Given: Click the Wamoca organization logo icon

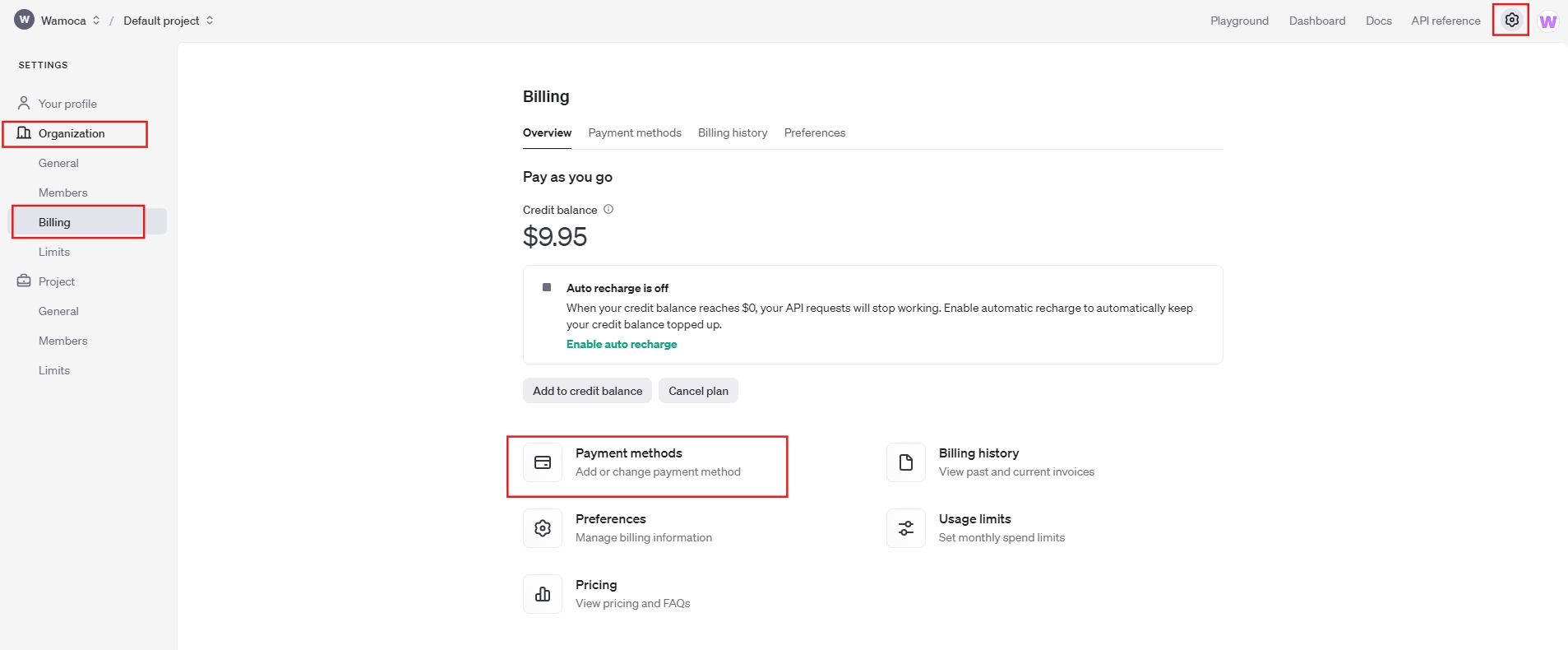Looking at the screenshot, I should point(25,20).
